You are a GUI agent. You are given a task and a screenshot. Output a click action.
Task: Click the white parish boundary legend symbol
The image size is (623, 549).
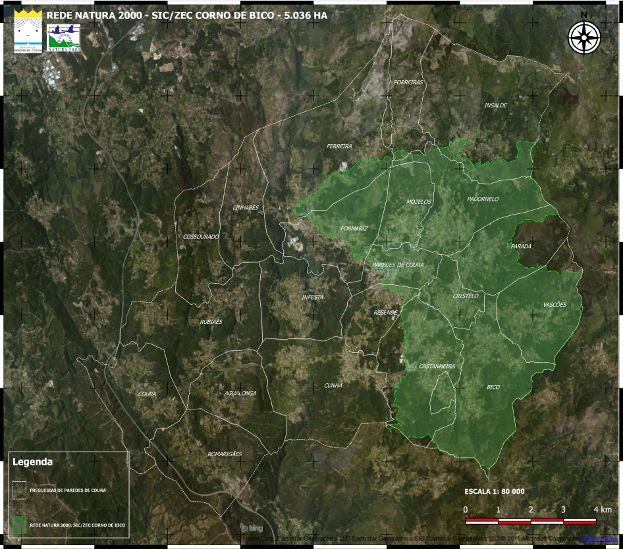point(19,490)
